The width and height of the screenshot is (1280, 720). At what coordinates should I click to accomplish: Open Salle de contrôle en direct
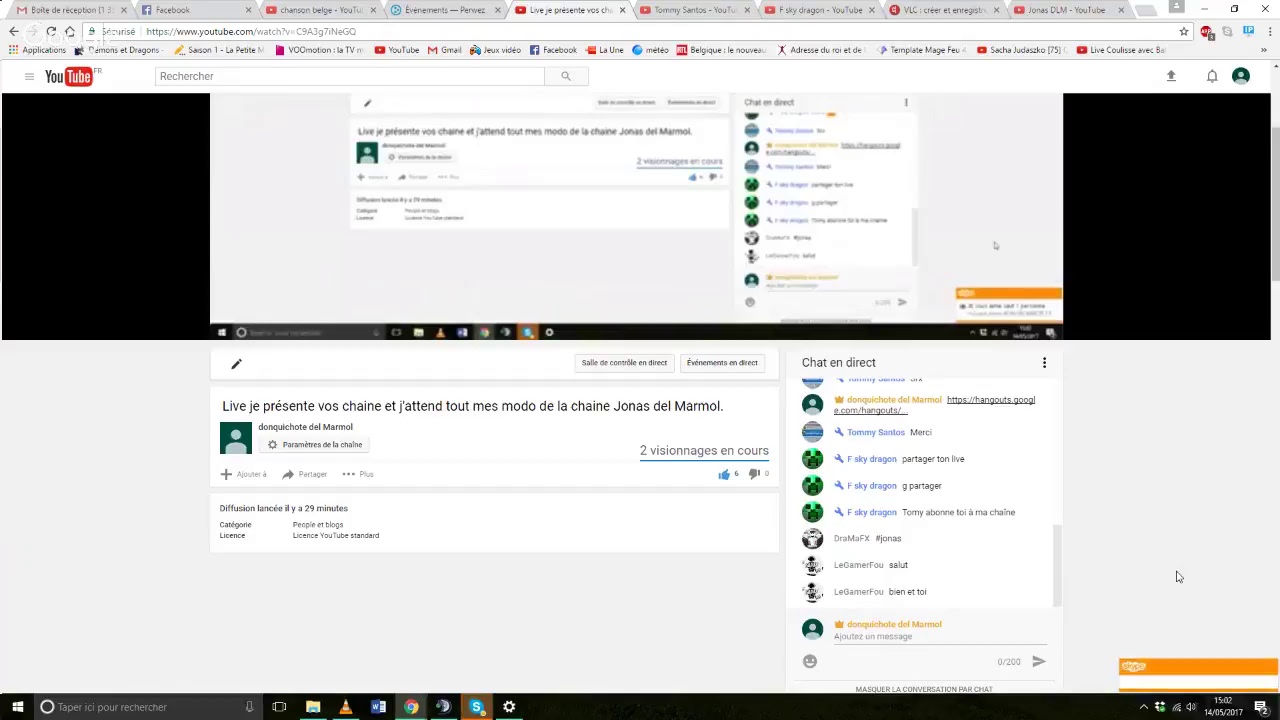click(624, 363)
